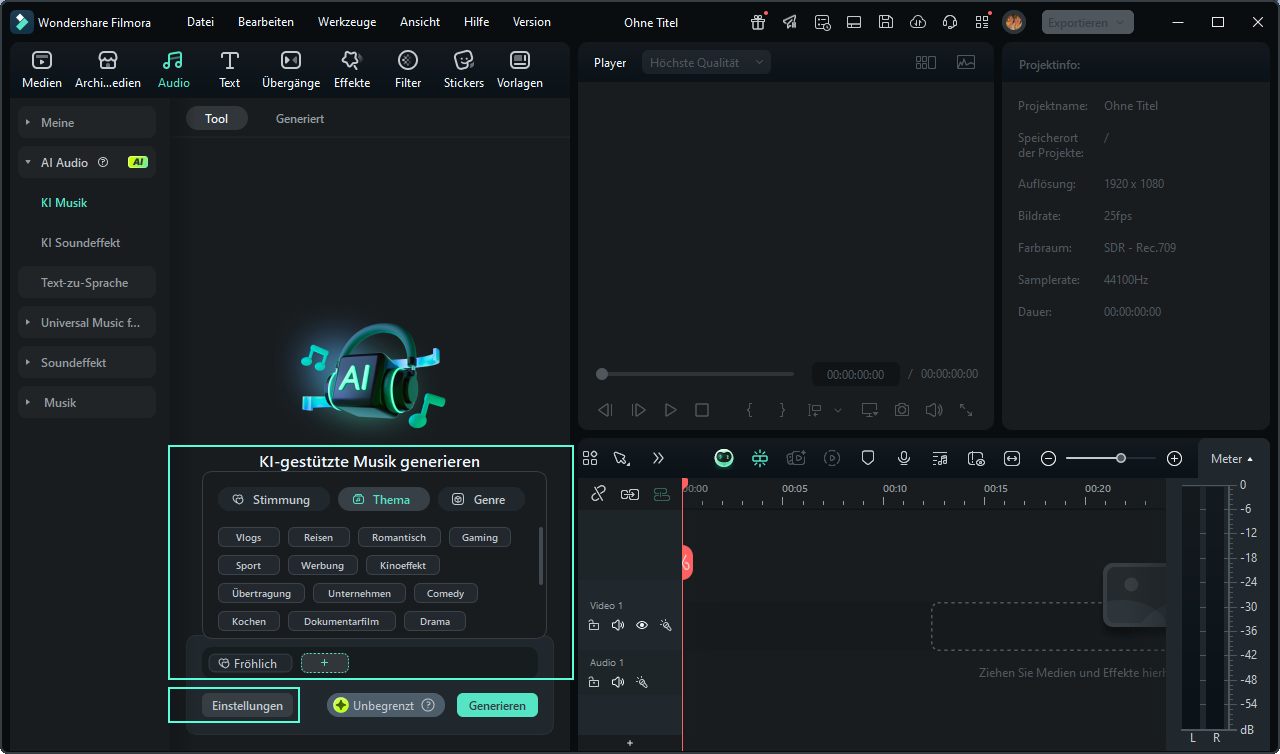Toggle player volume speaker icon
The image size is (1280, 754).
(x=934, y=410)
